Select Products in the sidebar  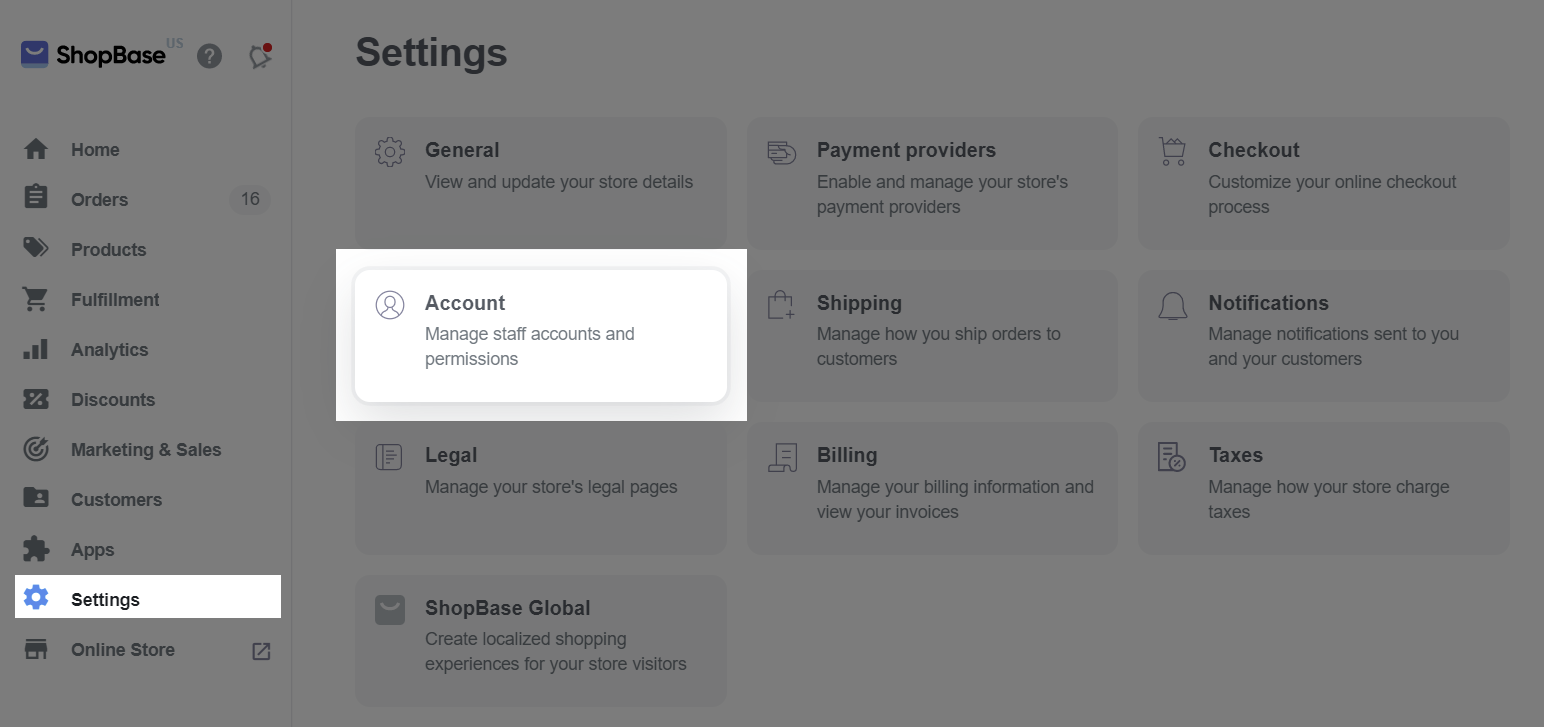click(108, 250)
